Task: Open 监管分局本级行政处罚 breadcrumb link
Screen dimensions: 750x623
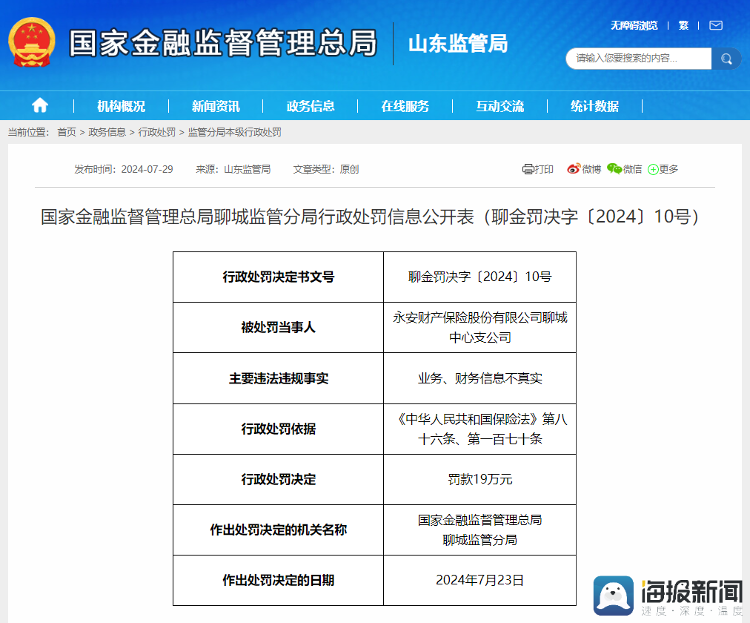Action: pos(234,132)
